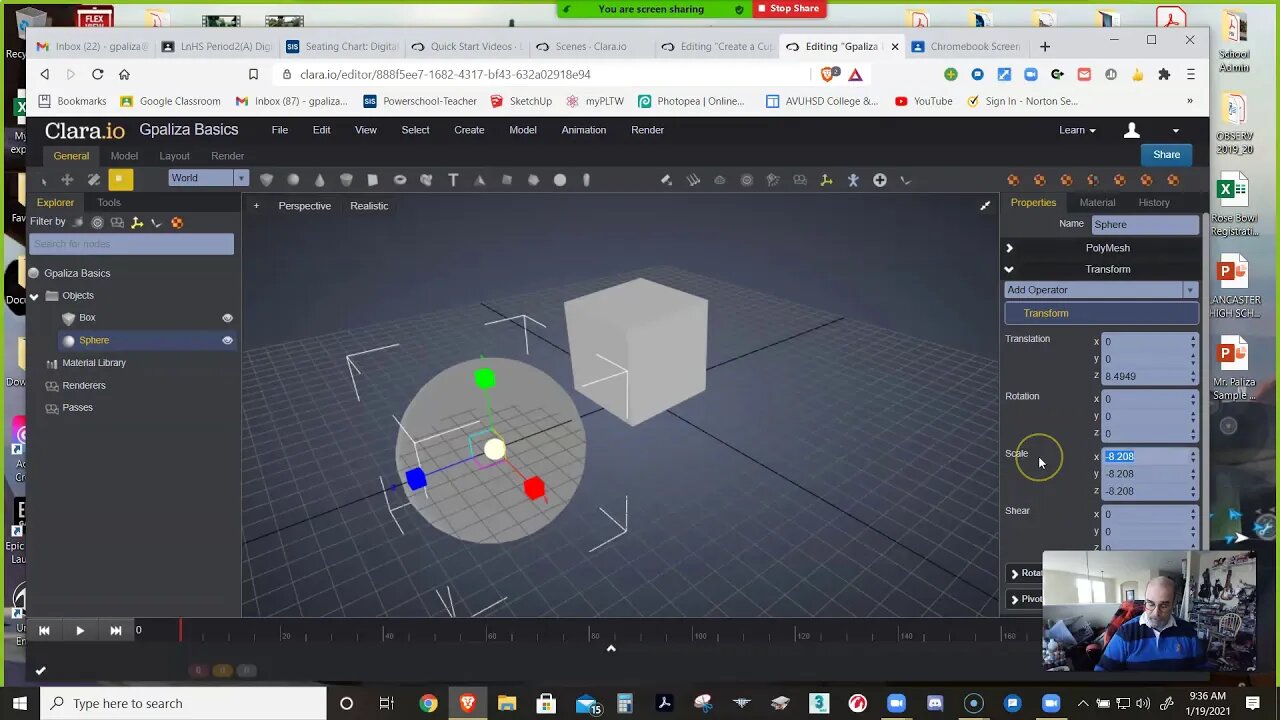Open Material Library in explorer tree
This screenshot has width=1280, height=720.
pyautogui.click(x=94, y=363)
